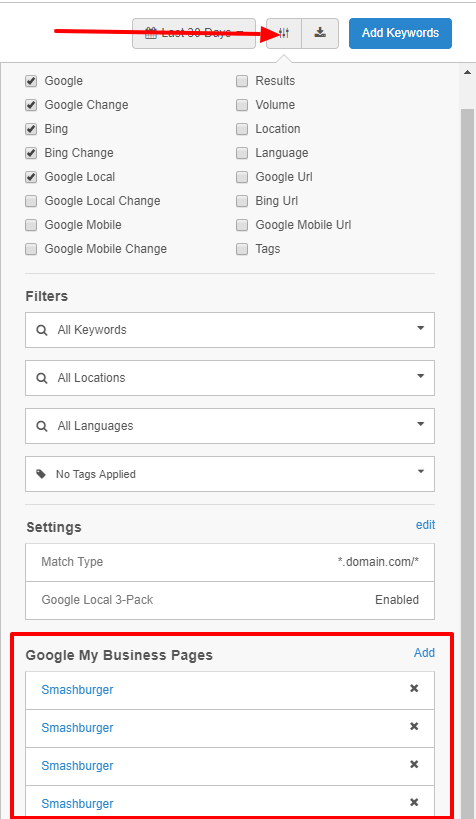Open the Last 30 Days date selector
This screenshot has width=476, height=819.
(x=194, y=33)
